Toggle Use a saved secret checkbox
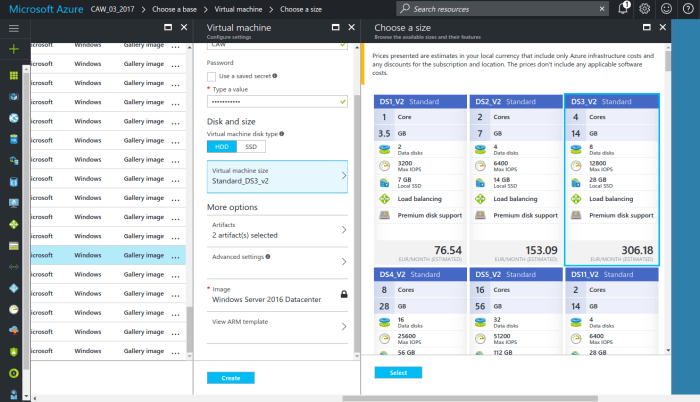 pyautogui.click(x=212, y=76)
